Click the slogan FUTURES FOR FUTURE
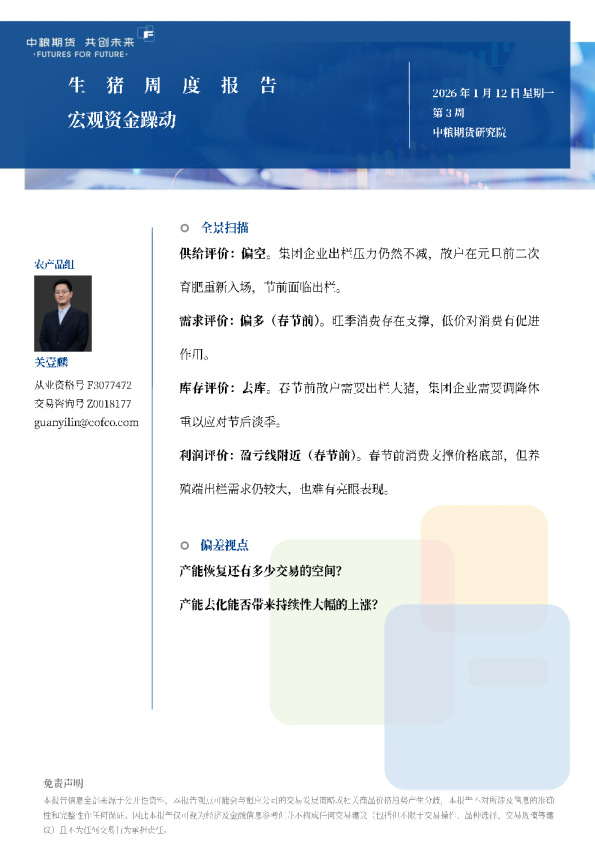The height and width of the screenshot is (842, 595). coord(80,55)
